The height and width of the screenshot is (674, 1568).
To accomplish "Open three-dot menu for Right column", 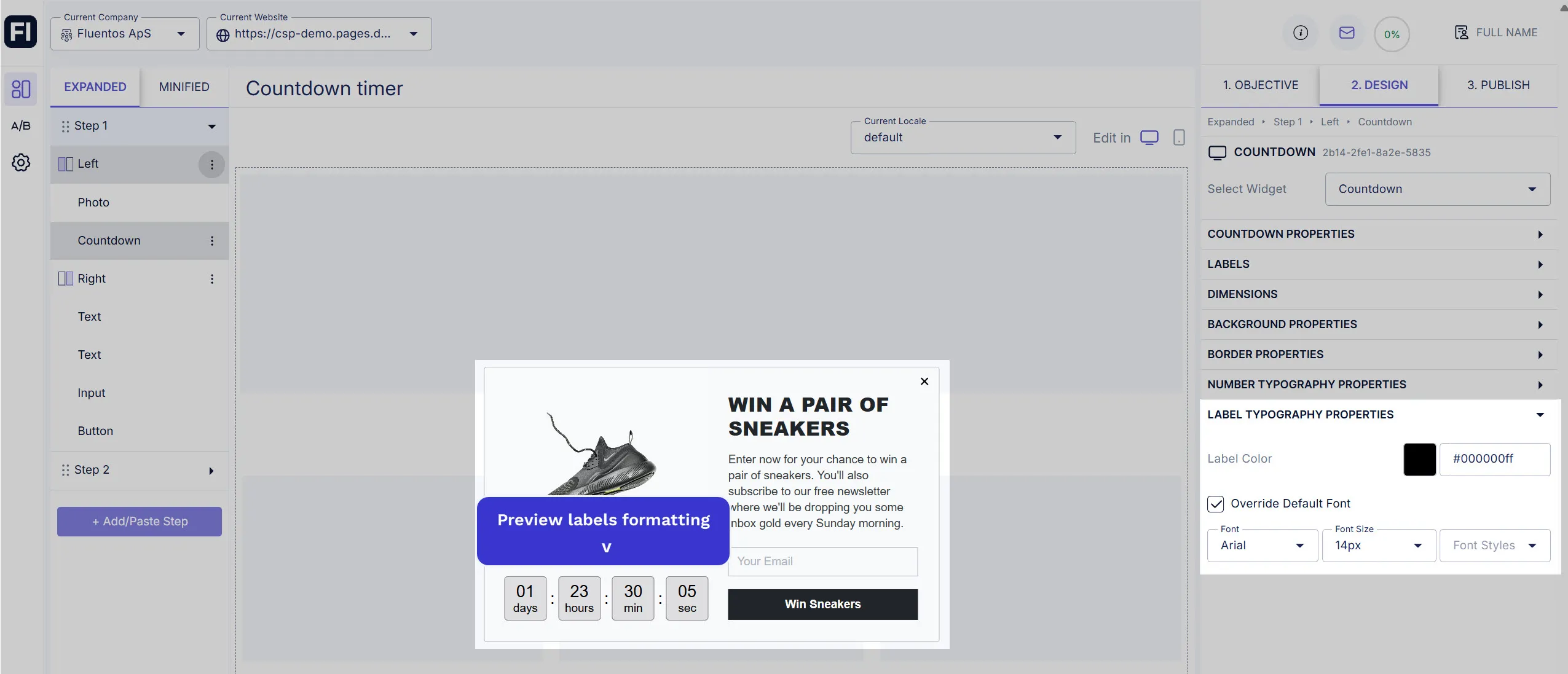I will (212, 279).
